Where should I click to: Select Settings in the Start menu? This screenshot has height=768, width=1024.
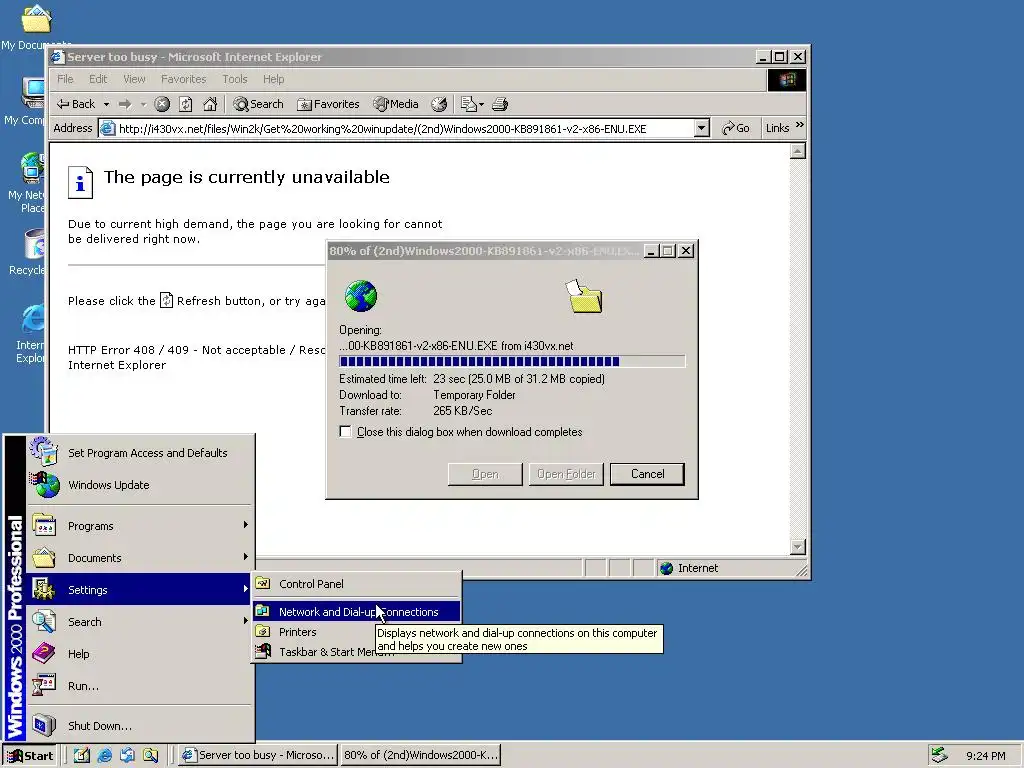point(140,590)
